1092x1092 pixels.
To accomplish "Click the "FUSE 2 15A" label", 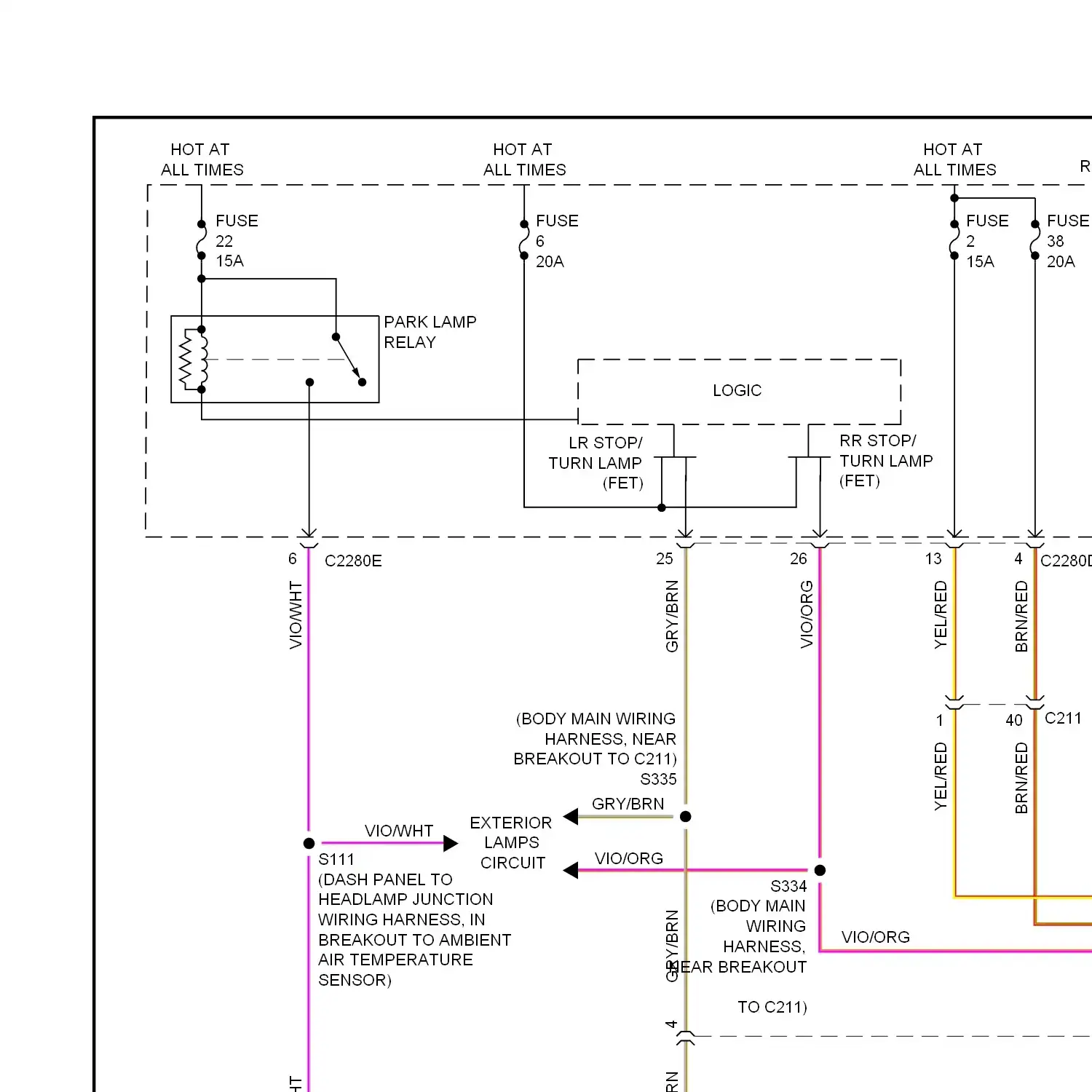I will click(987, 241).
